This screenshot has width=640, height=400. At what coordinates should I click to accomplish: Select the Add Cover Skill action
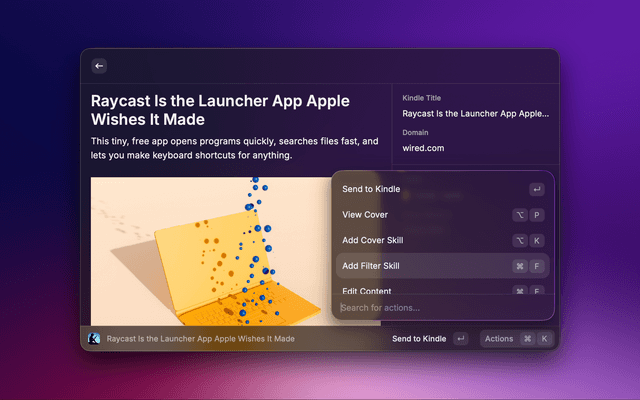coord(372,241)
